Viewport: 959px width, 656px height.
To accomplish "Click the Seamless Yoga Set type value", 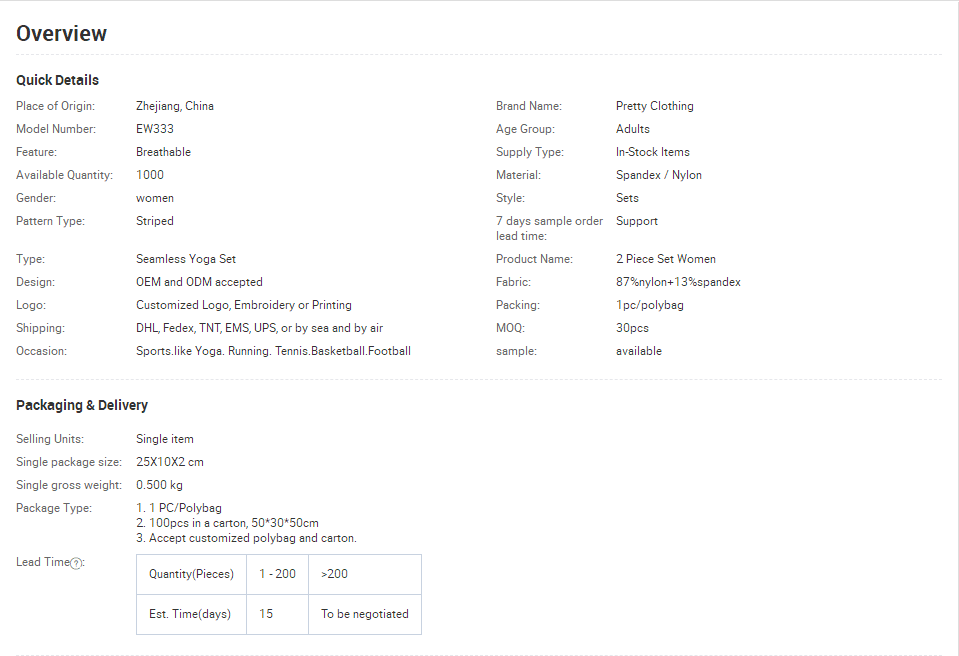I will [x=186, y=259].
